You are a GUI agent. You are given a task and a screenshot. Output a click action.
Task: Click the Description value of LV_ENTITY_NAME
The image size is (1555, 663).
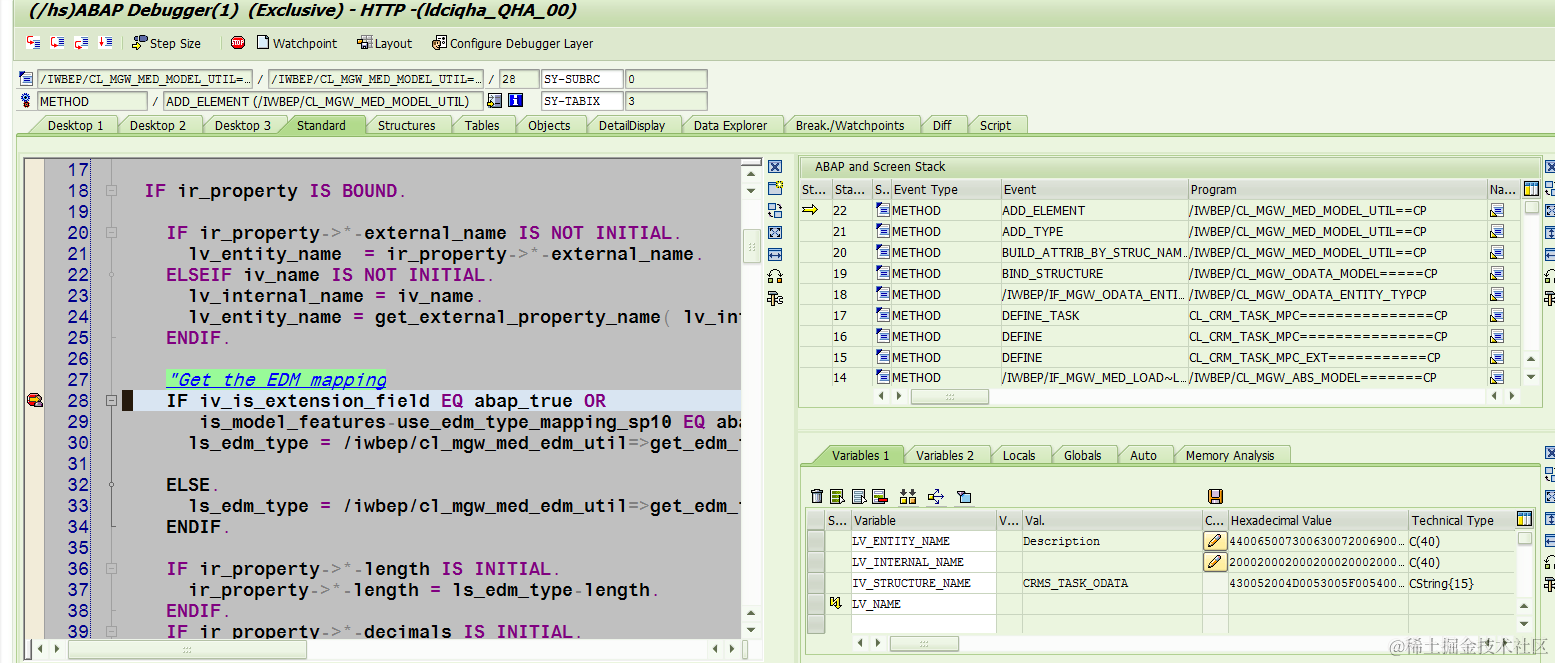1061,541
